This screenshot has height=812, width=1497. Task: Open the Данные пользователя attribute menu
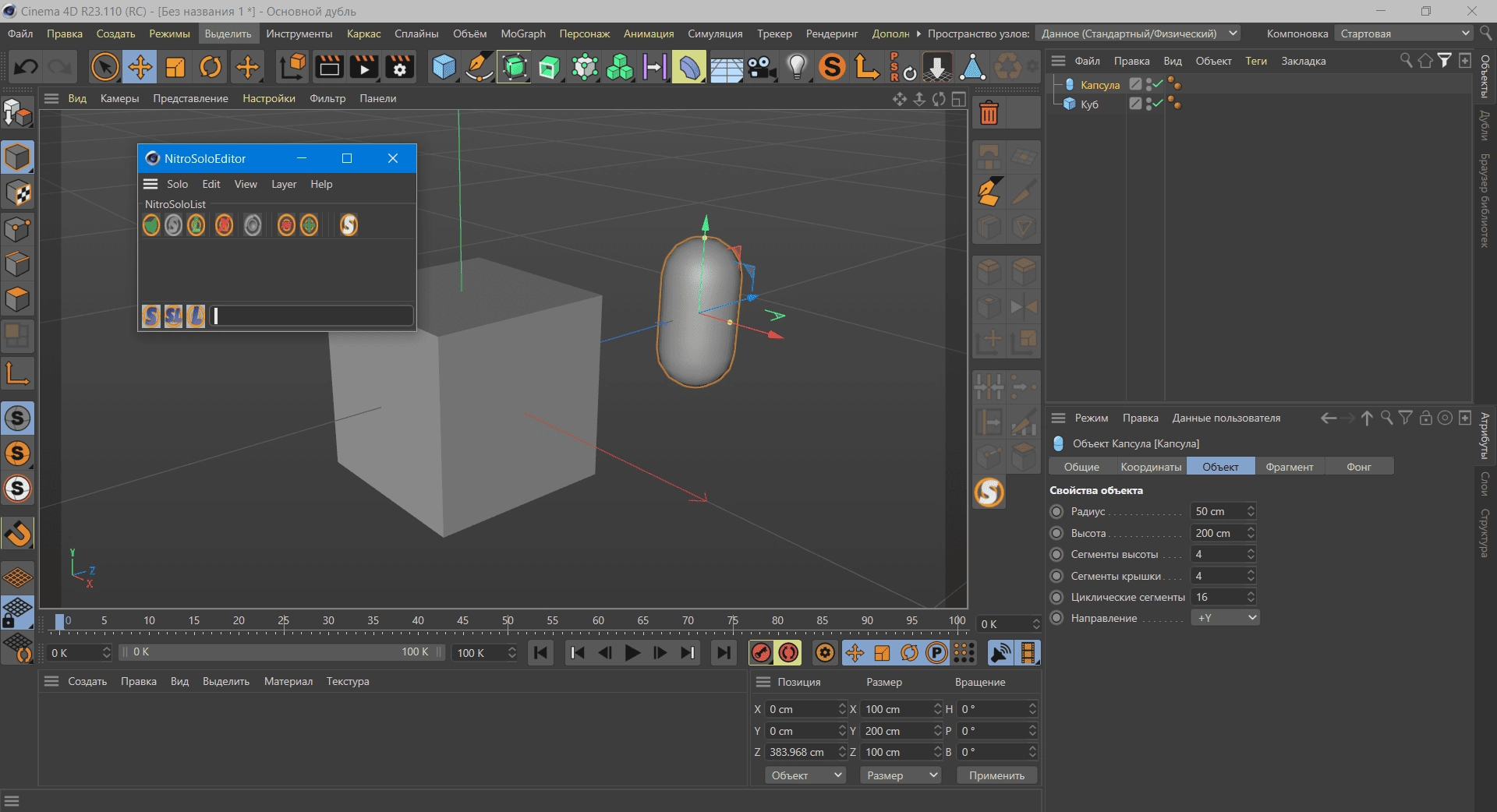[x=1226, y=418]
